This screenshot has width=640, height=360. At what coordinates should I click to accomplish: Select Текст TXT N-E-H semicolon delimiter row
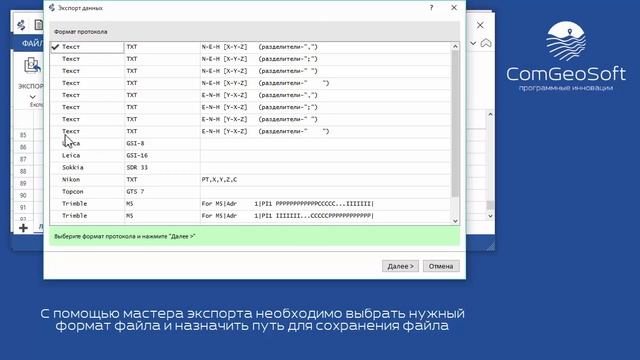tap(250, 59)
